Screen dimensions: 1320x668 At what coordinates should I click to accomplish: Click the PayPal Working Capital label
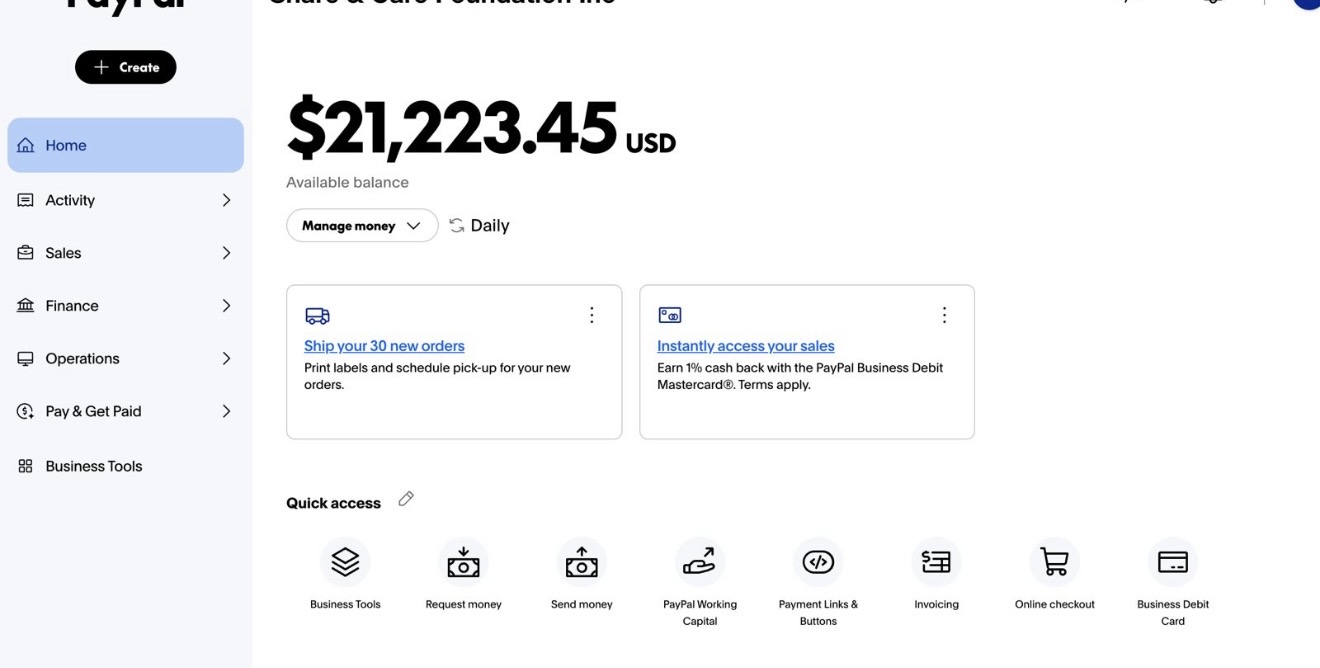coord(700,612)
